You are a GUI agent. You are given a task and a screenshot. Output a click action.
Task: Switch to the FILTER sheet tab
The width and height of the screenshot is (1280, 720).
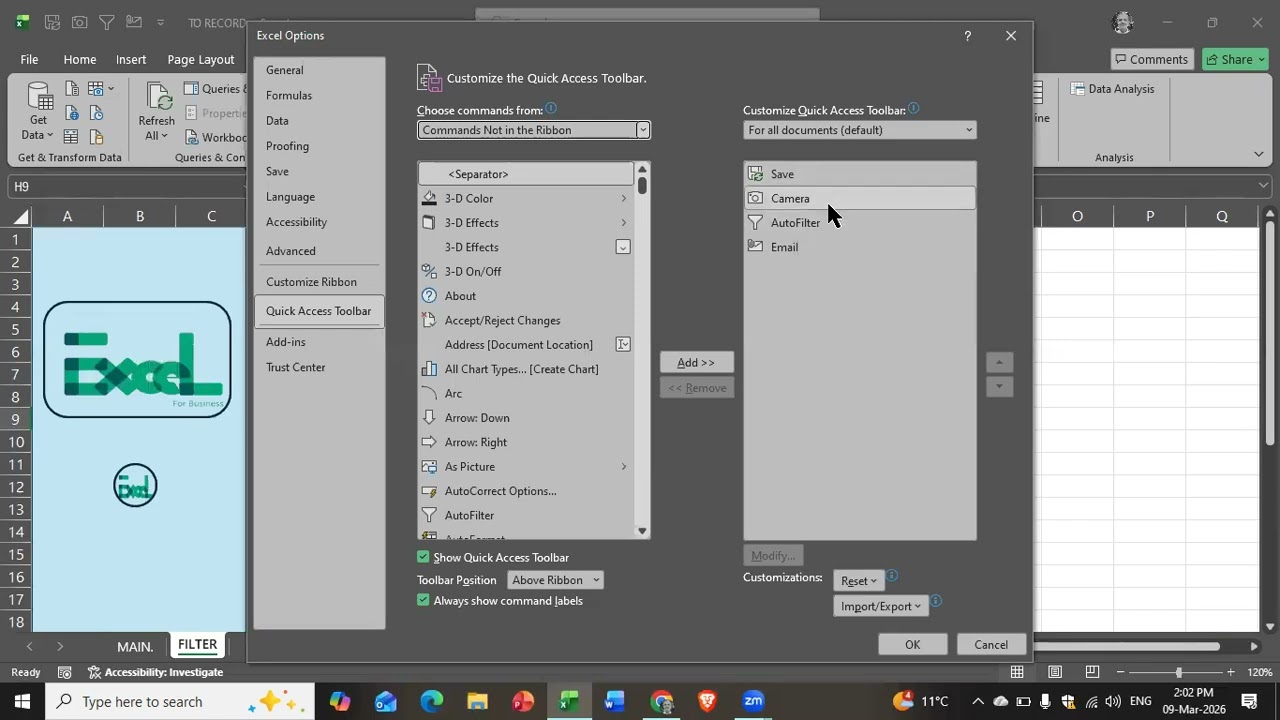click(x=198, y=645)
